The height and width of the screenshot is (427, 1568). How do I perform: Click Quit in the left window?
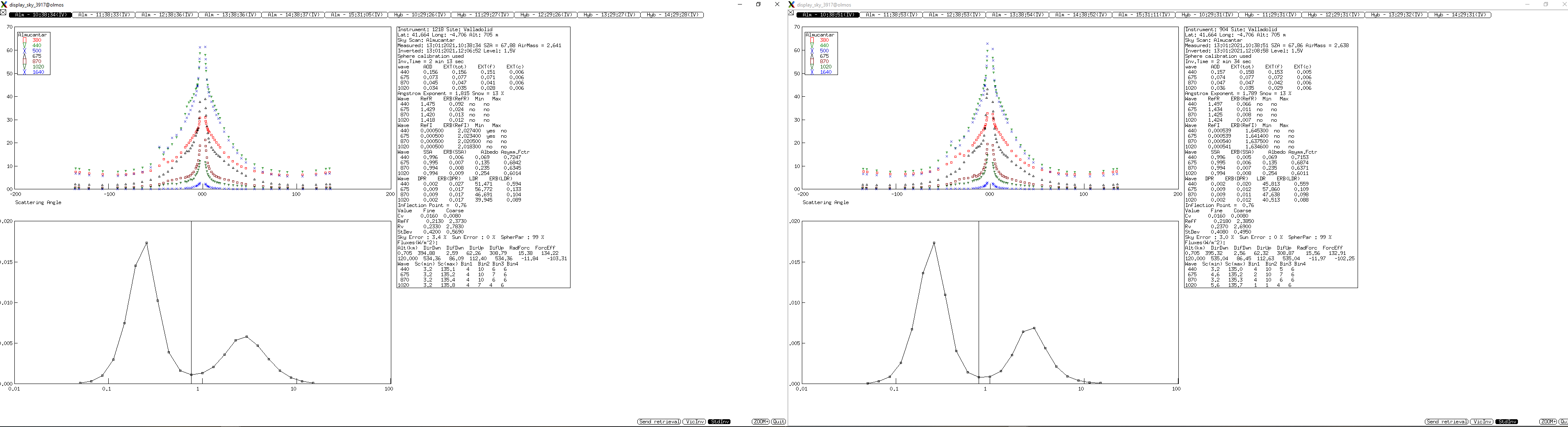(x=778, y=422)
